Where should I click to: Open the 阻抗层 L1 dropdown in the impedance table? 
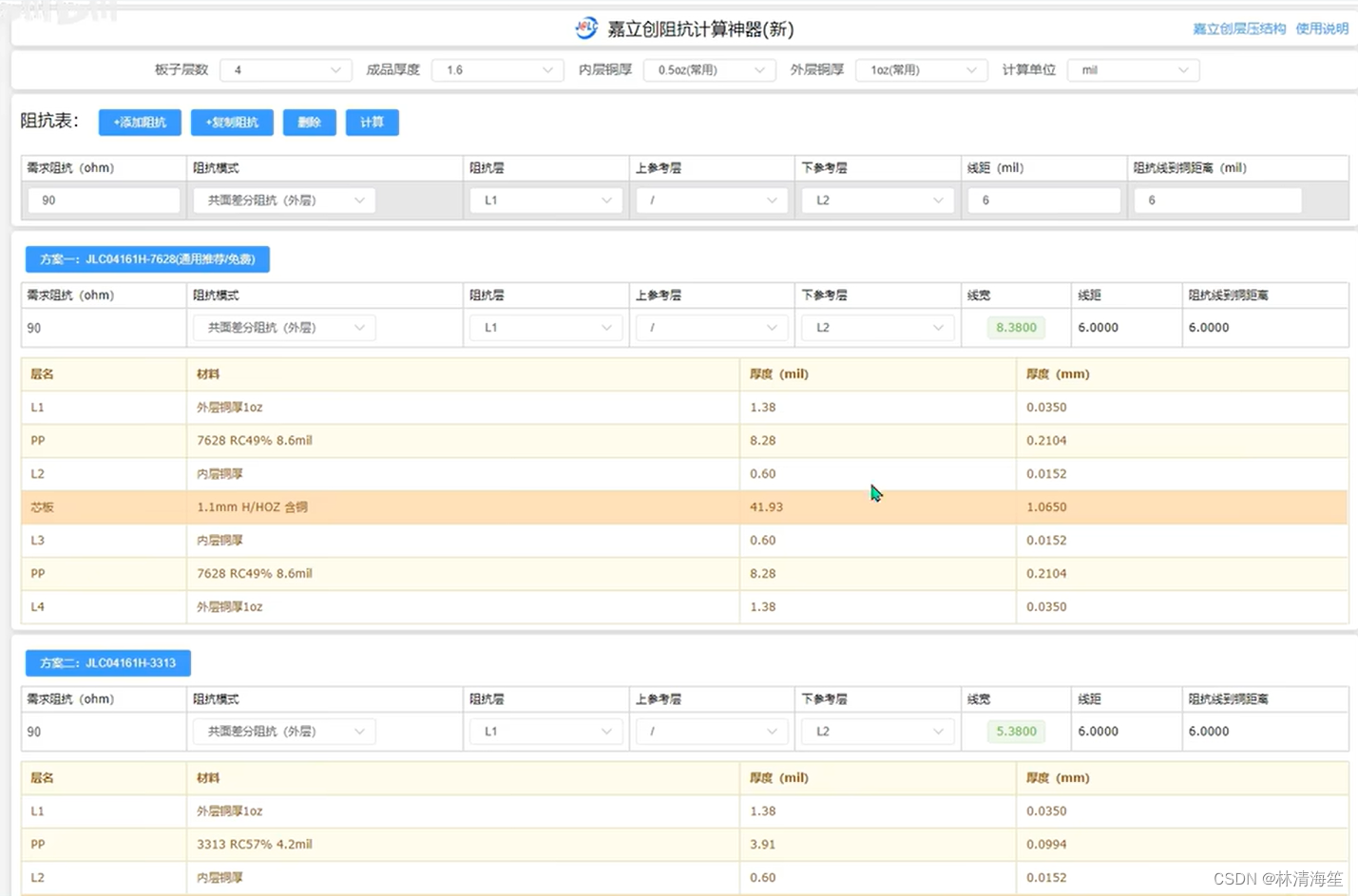pos(546,200)
